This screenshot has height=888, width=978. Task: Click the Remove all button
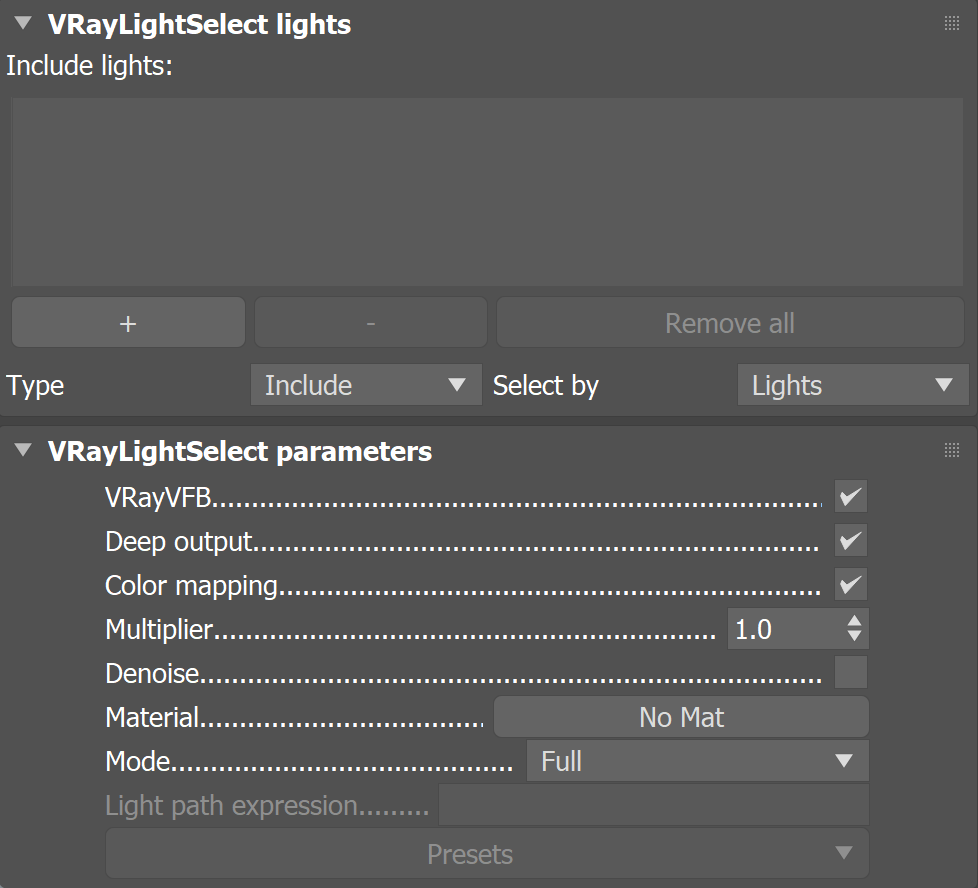point(730,322)
